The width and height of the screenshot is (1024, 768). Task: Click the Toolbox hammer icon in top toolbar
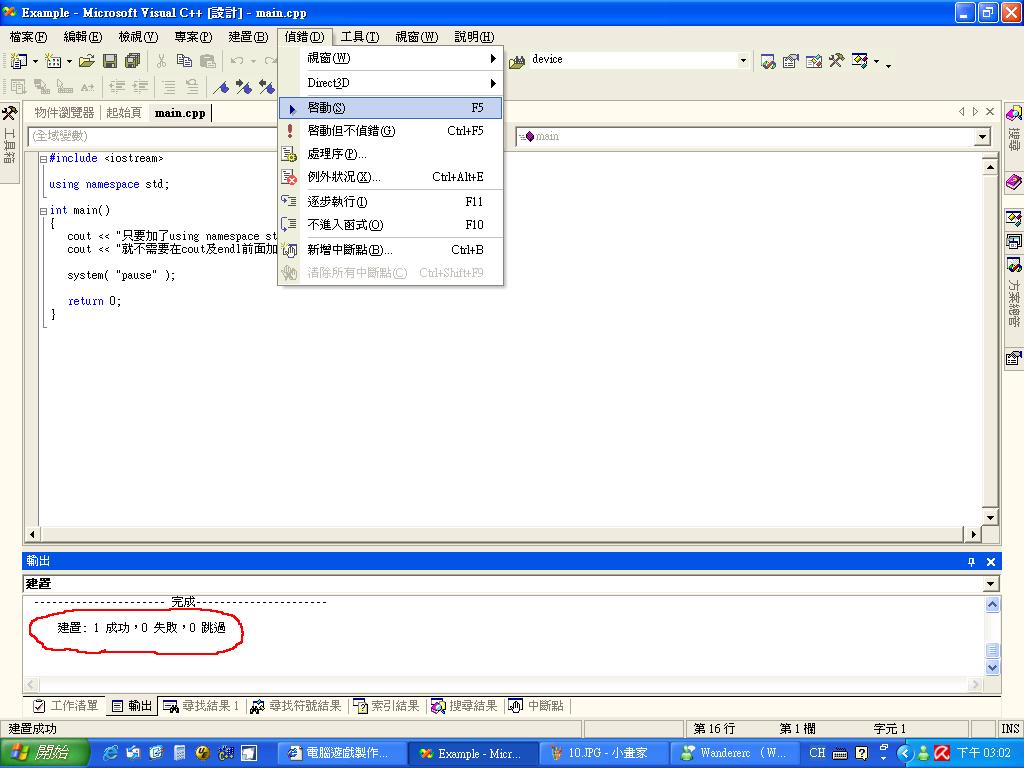pyautogui.click(x=837, y=61)
